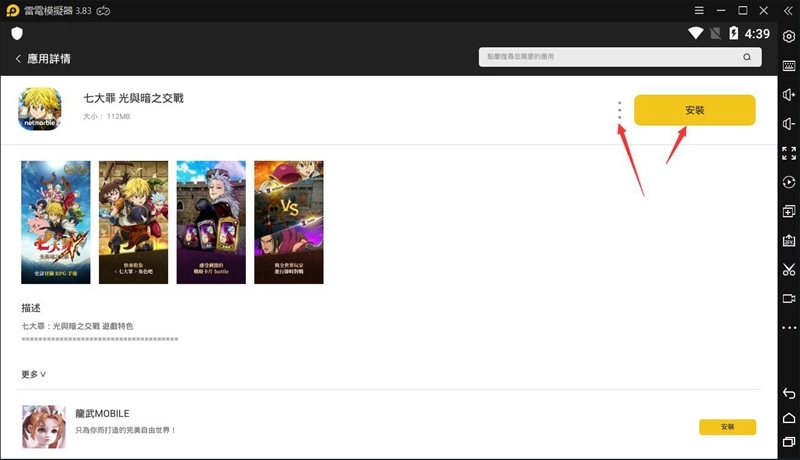Click the Wi-Fi status icon
800x460 pixels.
(695, 33)
